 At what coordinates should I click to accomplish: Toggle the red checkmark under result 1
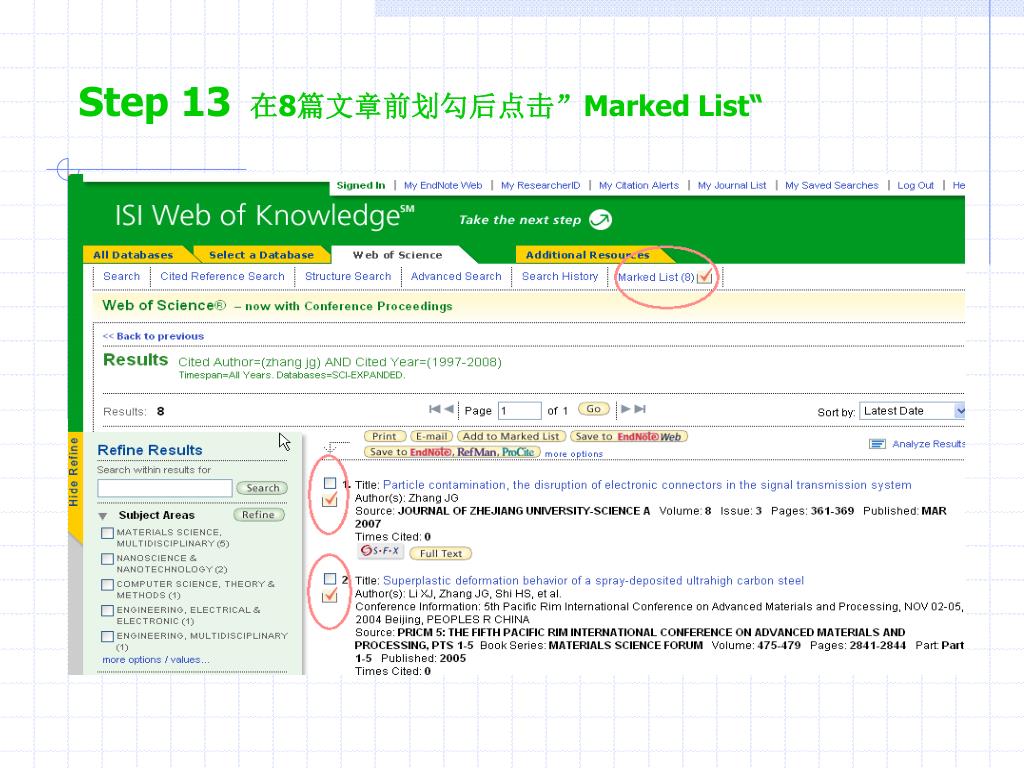(x=330, y=500)
